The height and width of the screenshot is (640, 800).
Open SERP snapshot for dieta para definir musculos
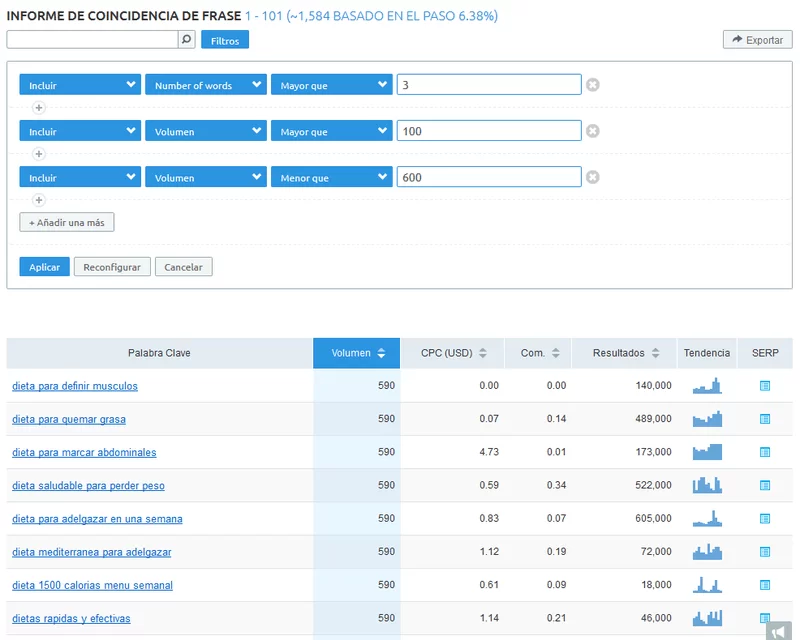(x=765, y=386)
